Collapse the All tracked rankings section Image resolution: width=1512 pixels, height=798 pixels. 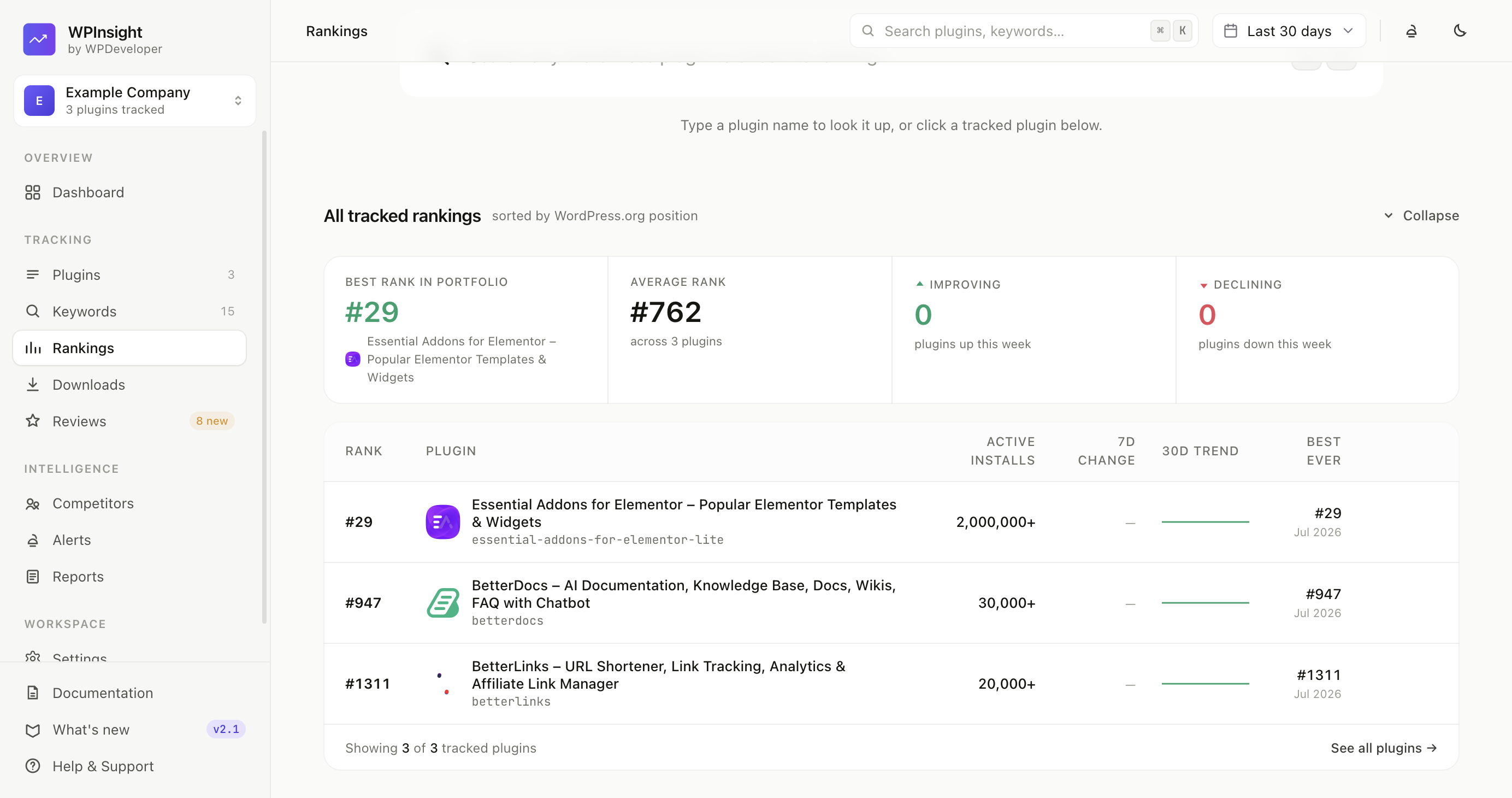pos(1421,216)
